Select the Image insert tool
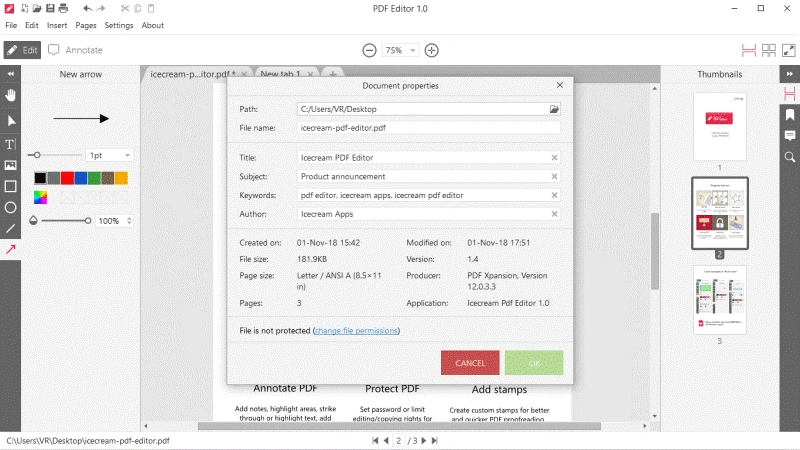Viewport: 800px width, 450px height. 10,165
